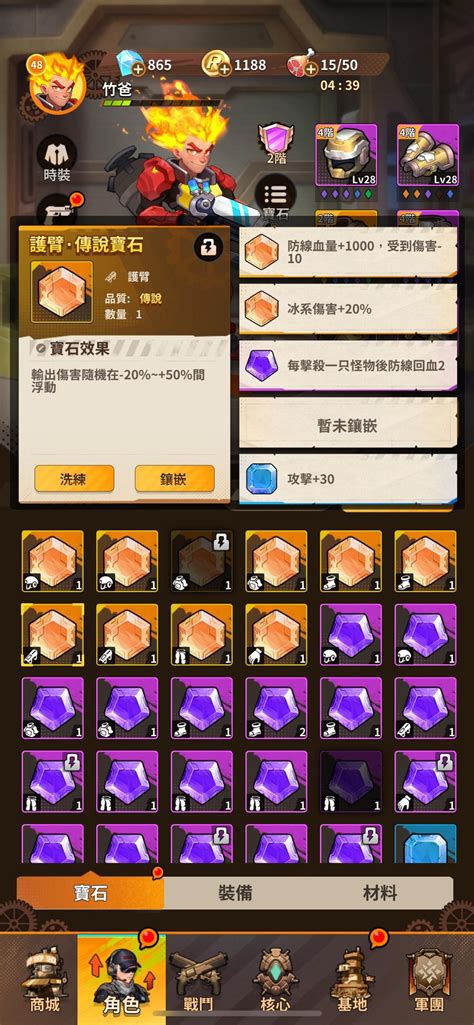The width and height of the screenshot is (474, 1025).
Task: Add stamina with the meat plus icon
Action: (x=310, y=68)
